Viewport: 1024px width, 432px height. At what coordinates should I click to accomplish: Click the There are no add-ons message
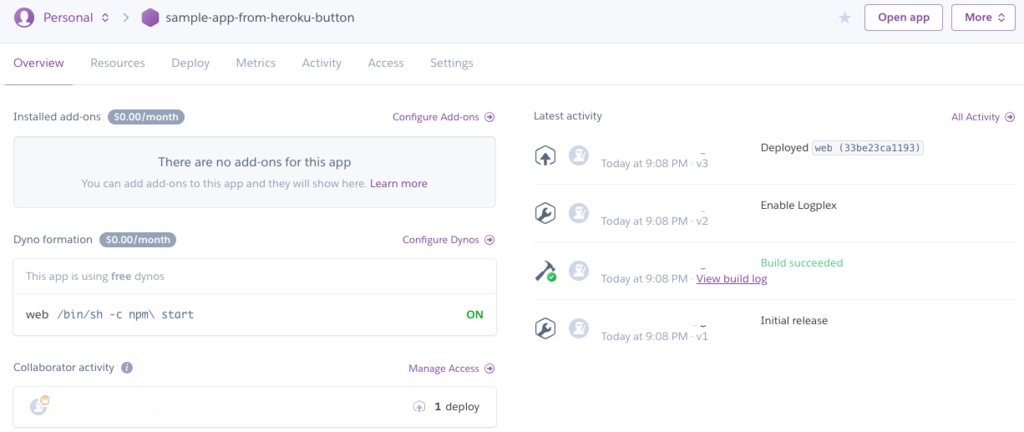pyautogui.click(x=255, y=162)
